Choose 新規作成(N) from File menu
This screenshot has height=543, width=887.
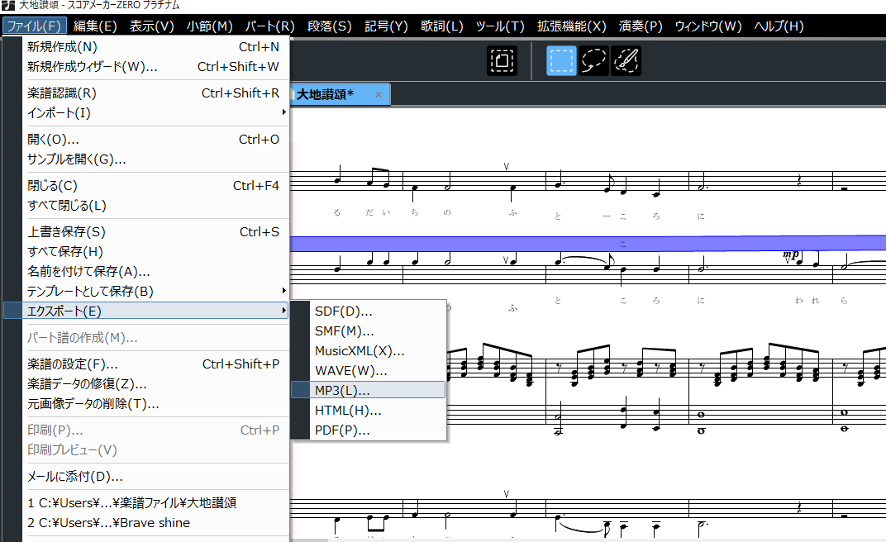tap(154, 47)
